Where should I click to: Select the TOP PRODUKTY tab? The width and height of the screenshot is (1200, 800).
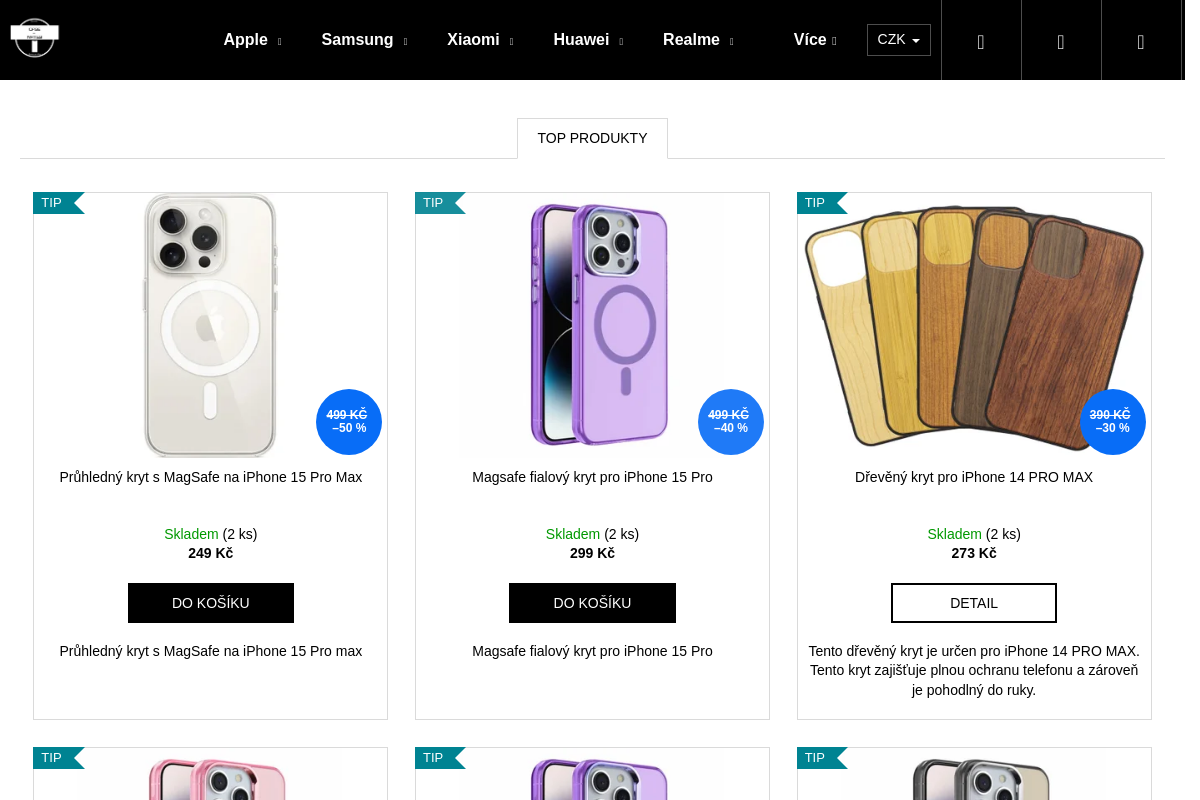592,138
